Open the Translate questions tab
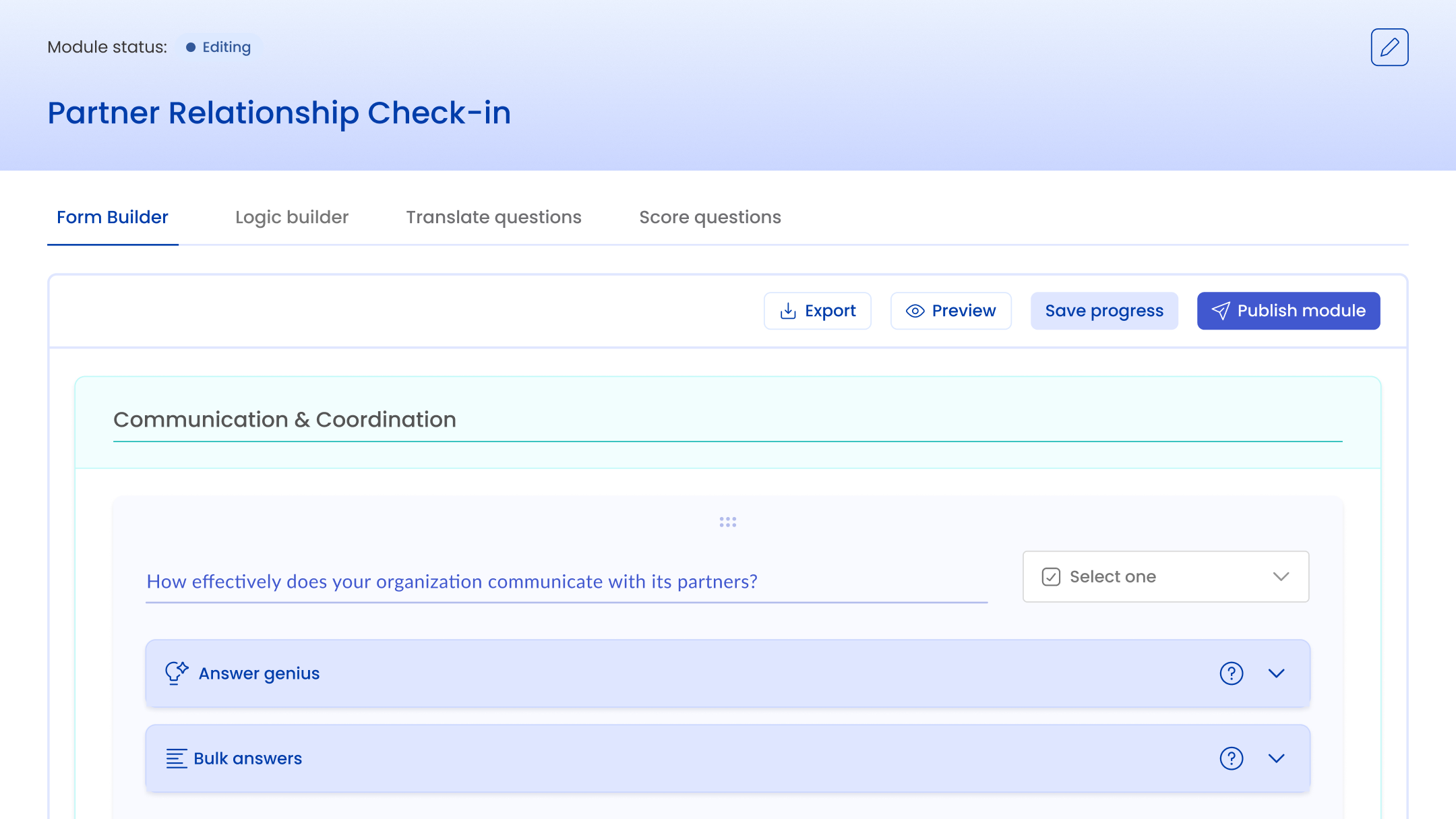 pos(493,217)
